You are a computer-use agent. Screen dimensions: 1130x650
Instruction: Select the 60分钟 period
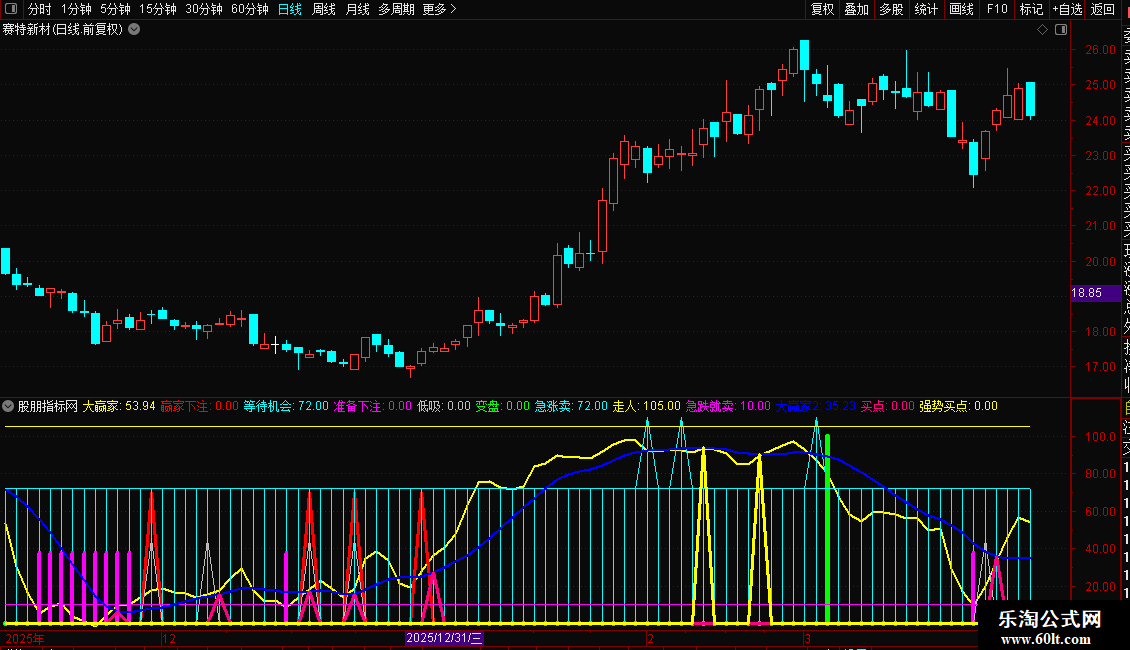(x=249, y=10)
